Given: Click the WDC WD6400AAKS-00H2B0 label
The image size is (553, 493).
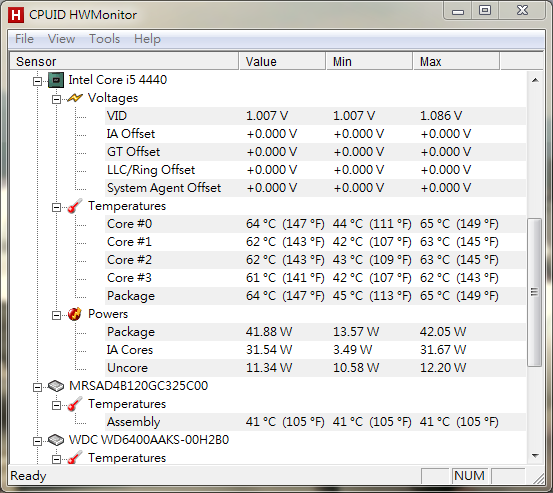Looking at the screenshot, I should (x=149, y=440).
